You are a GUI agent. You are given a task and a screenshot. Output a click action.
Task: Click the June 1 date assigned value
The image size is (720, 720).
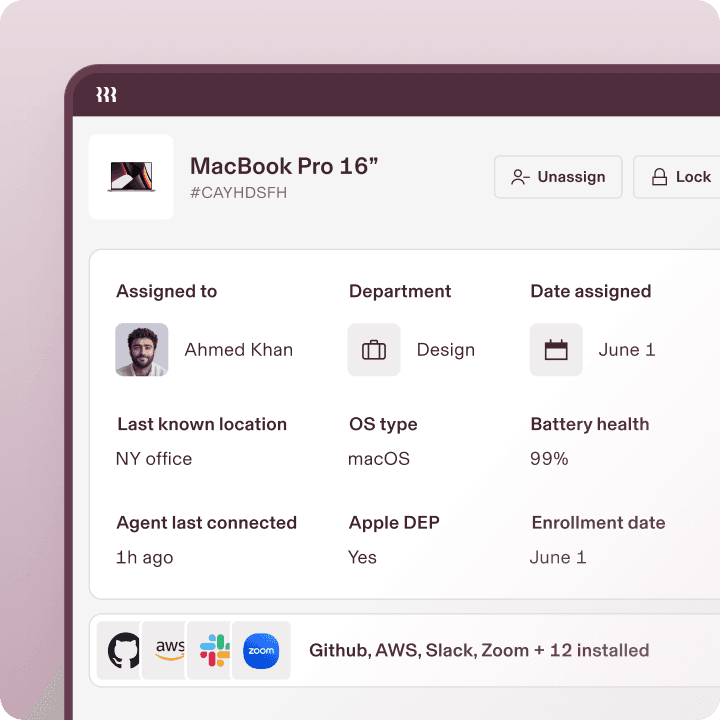[x=626, y=350]
